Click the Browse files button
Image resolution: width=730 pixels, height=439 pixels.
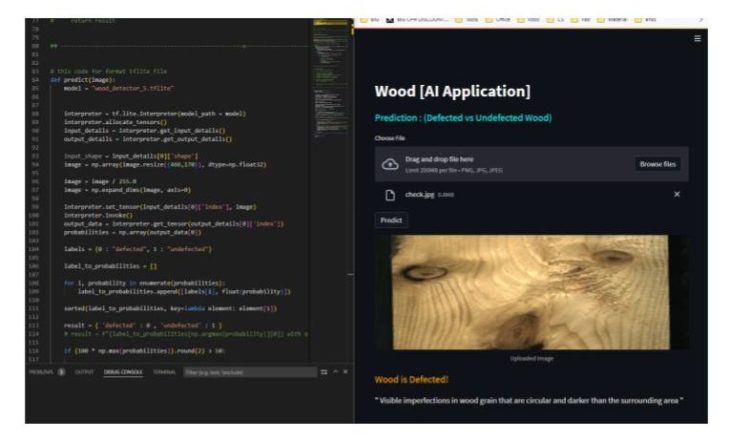(657, 164)
